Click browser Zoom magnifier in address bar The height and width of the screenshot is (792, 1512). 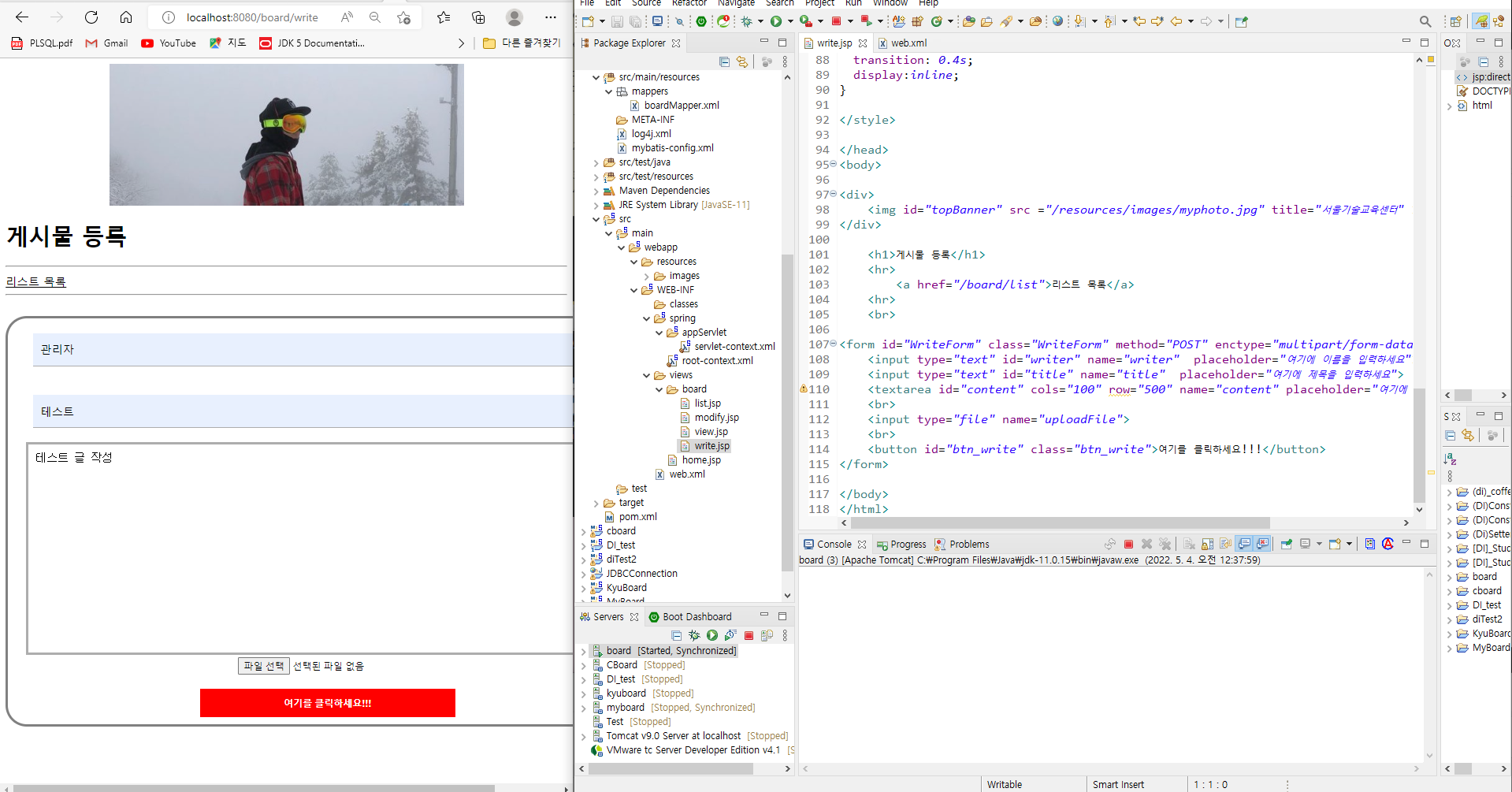(375, 17)
